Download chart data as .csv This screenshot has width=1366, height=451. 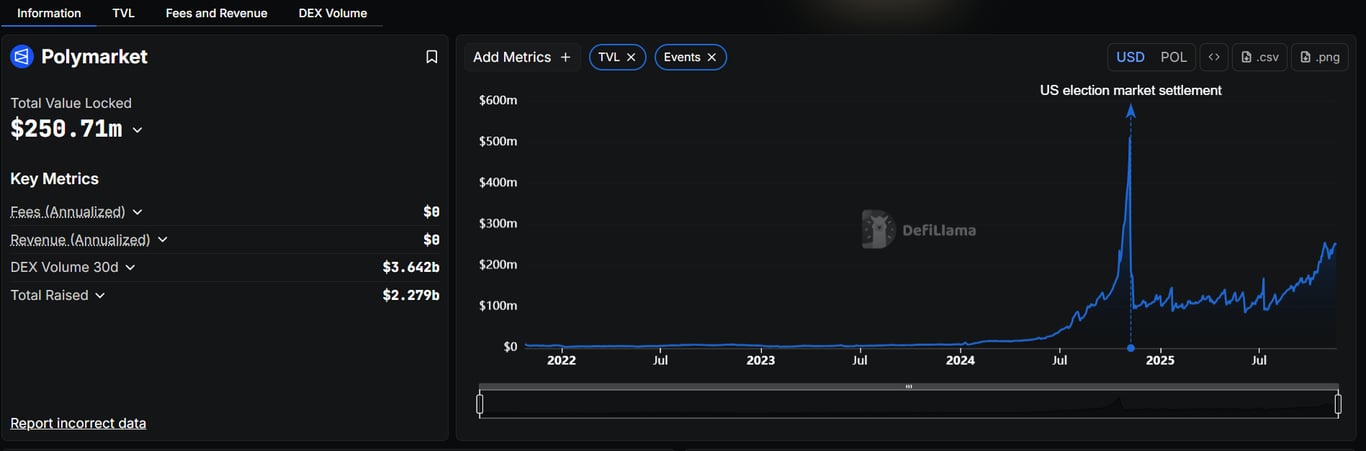pyautogui.click(x=1259, y=57)
